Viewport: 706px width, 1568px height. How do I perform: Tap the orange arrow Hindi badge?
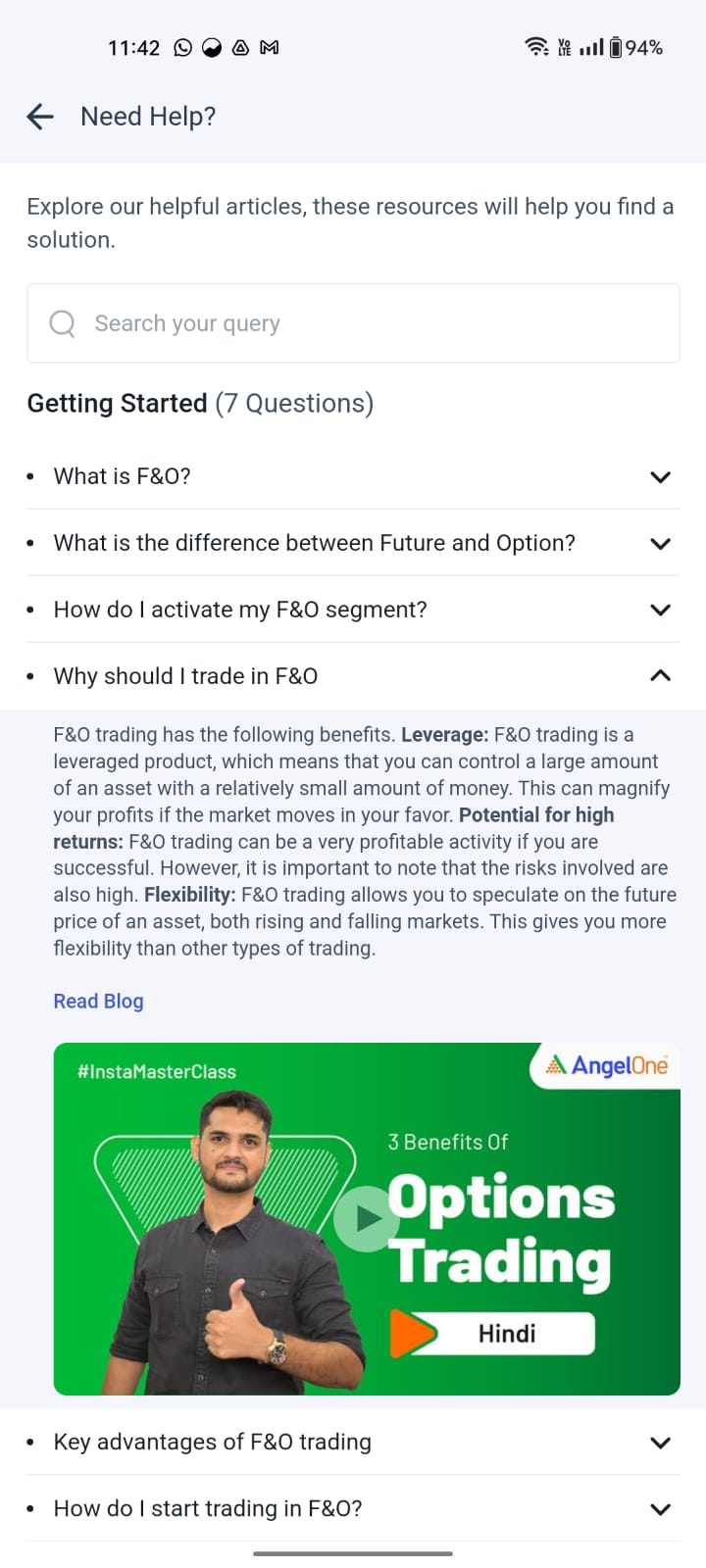pos(413,1333)
